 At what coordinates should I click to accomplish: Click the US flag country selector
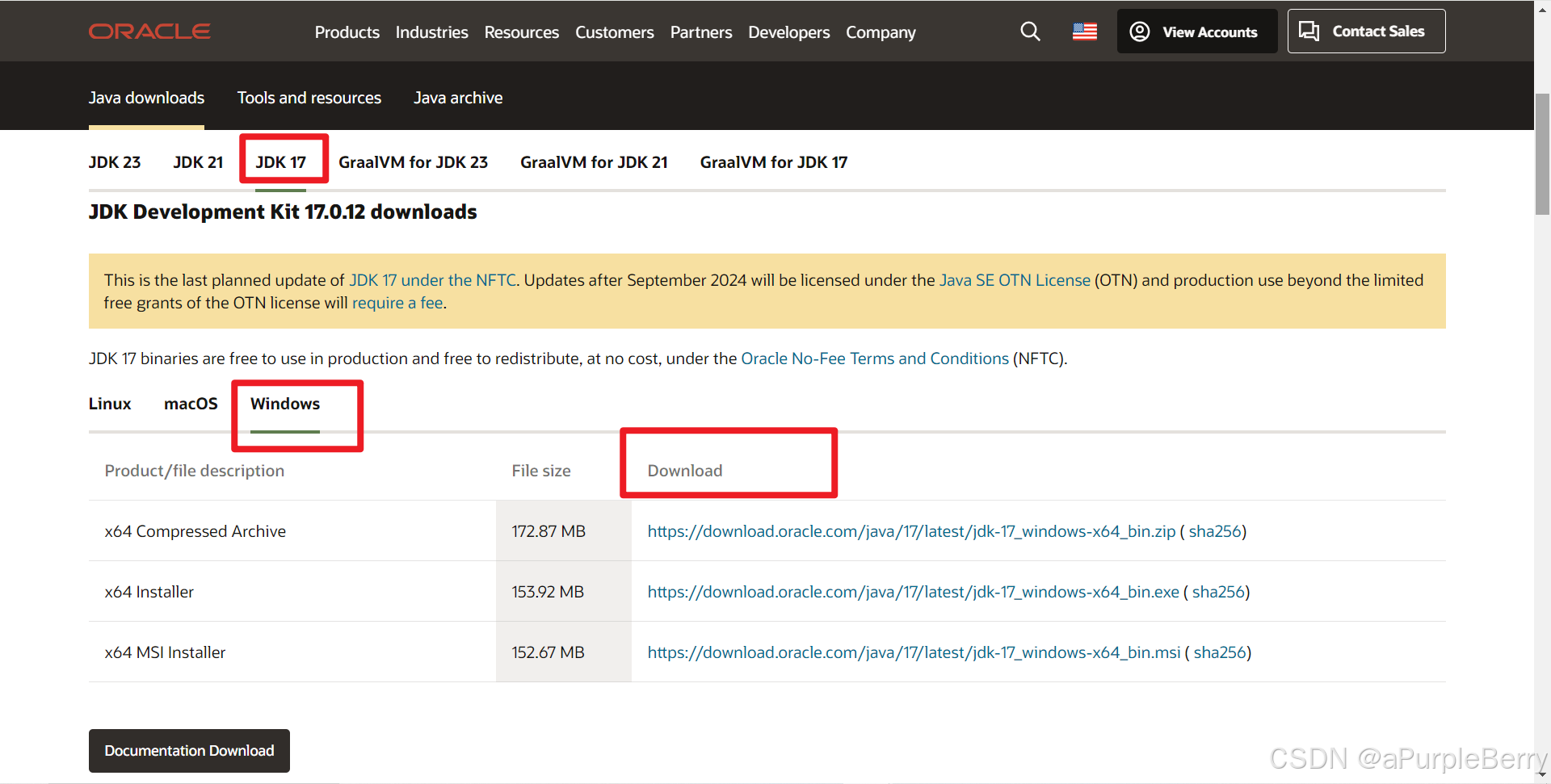coord(1085,31)
